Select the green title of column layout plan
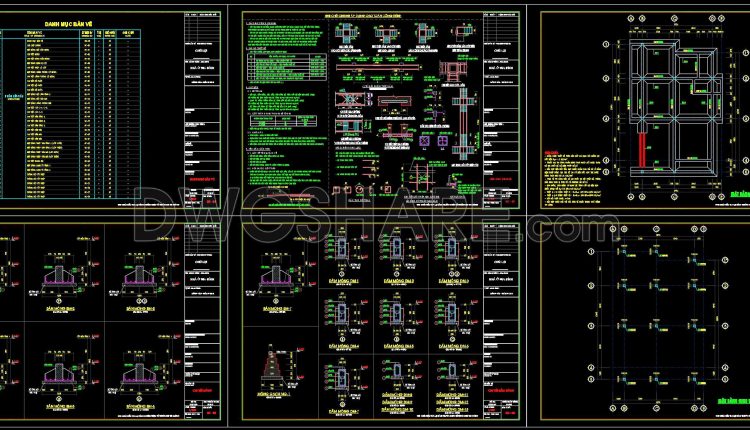The image size is (750, 430). coord(733,402)
